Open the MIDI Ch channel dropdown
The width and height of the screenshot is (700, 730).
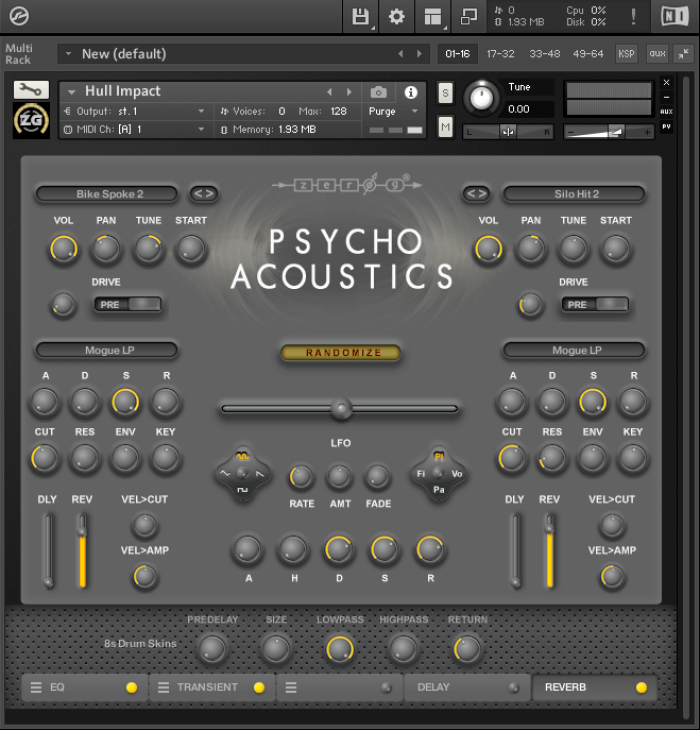135,129
